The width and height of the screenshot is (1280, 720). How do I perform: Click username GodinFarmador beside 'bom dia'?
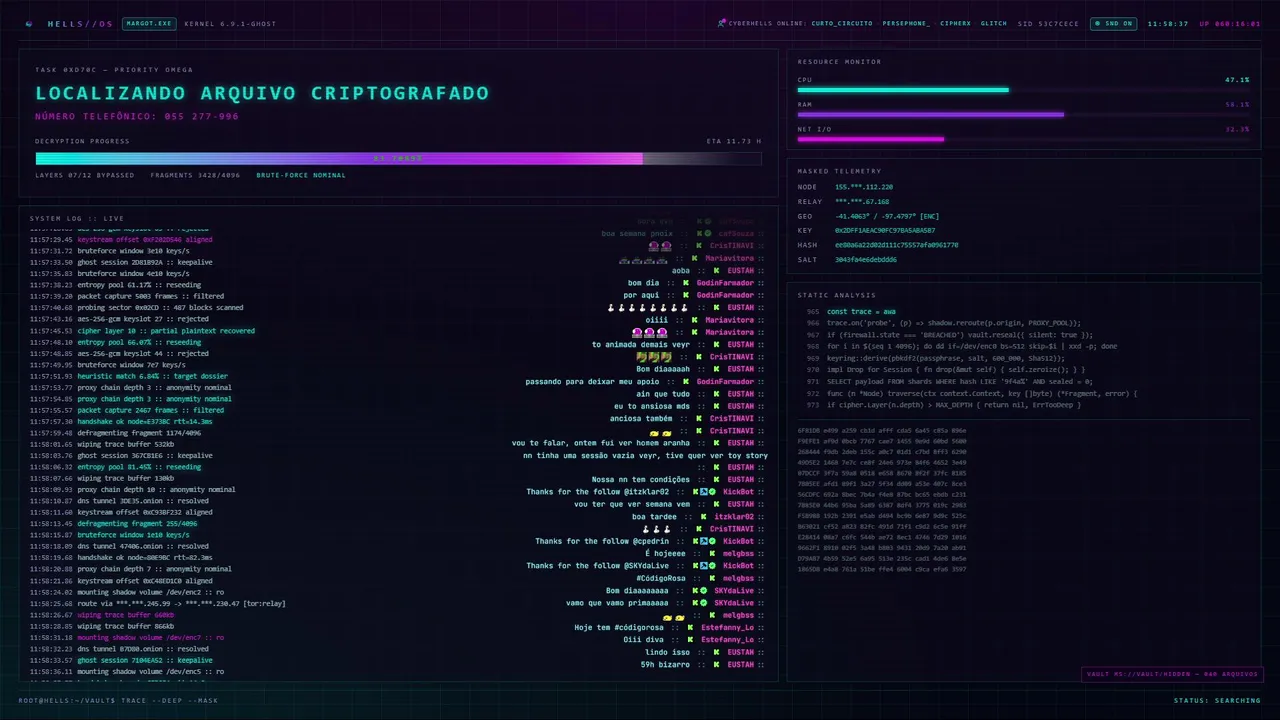725,283
